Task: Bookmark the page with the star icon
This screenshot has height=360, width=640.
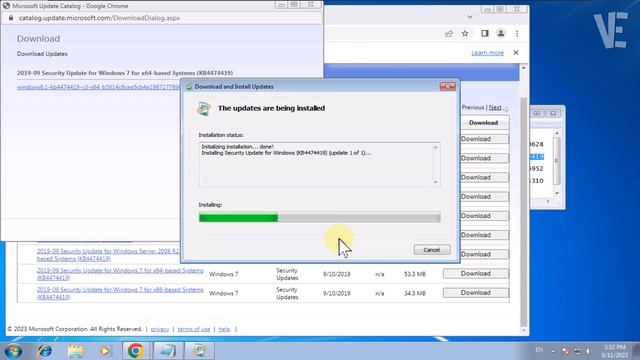Action: (x=465, y=34)
